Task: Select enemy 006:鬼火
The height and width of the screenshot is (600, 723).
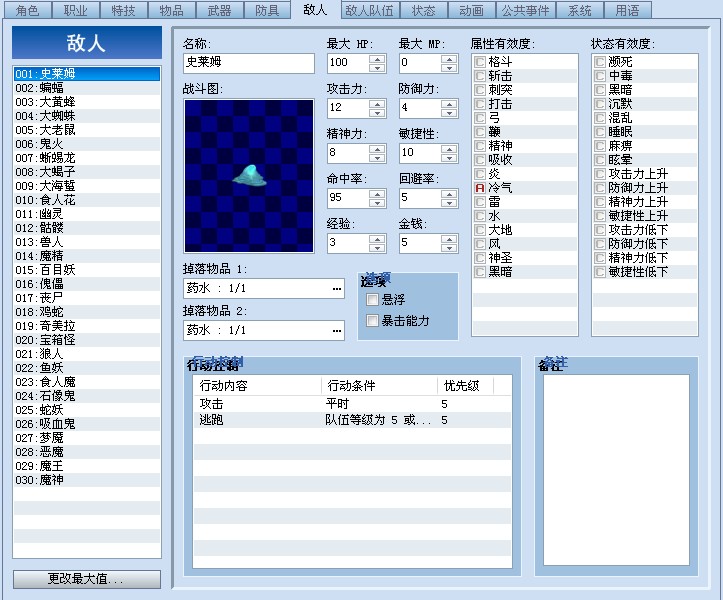Action: [x=87, y=144]
